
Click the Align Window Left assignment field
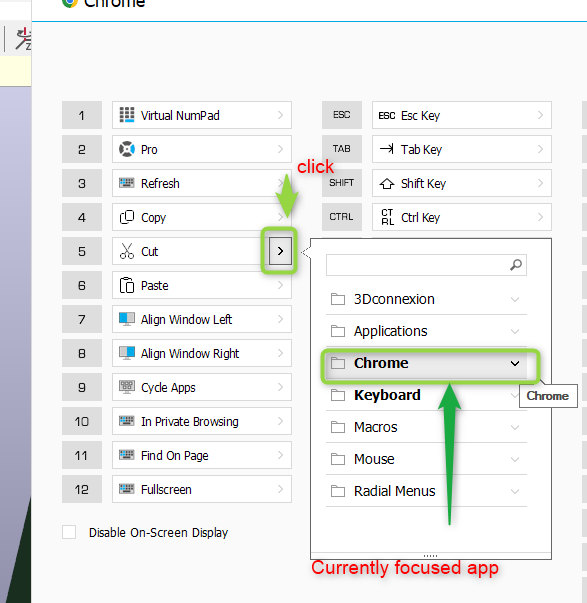202,319
